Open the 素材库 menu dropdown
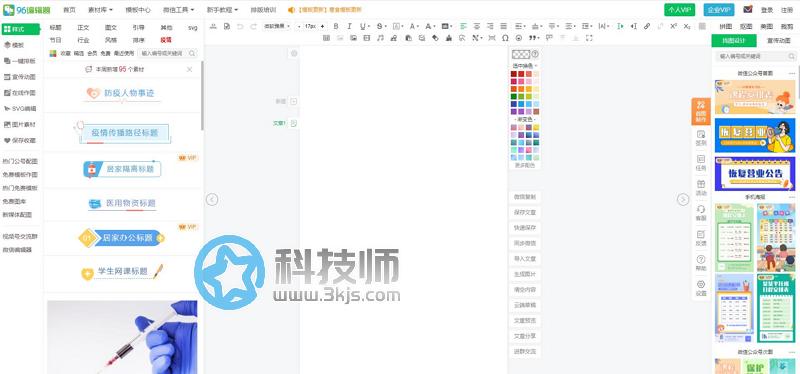The height and width of the screenshot is (374, 800). [100, 10]
